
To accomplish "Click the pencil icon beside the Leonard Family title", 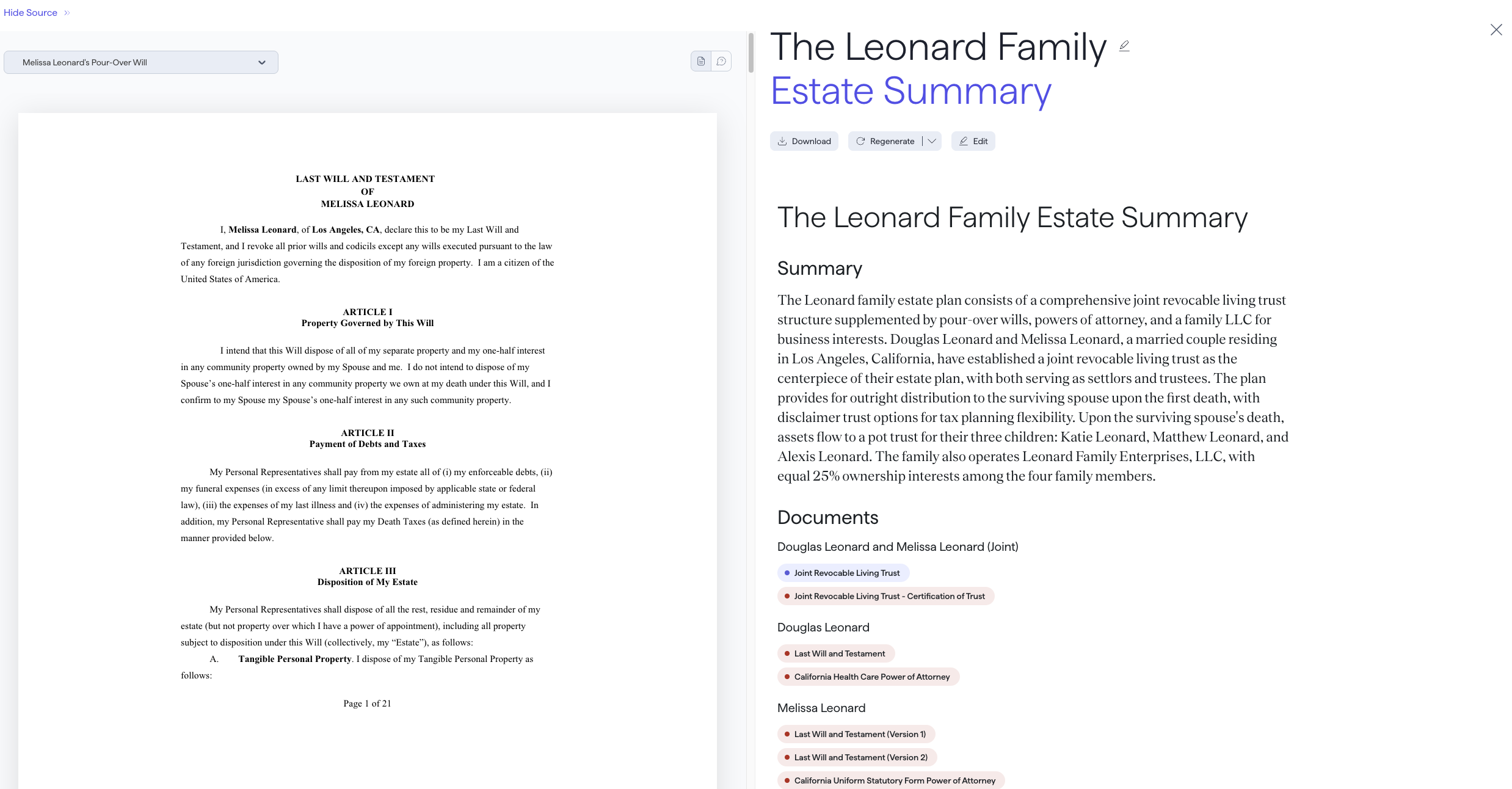I will 1124,46.
